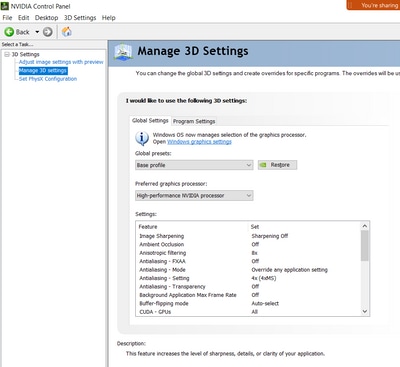
Task: Open the Windows graphics settings link
Action: (x=199, y=142)
